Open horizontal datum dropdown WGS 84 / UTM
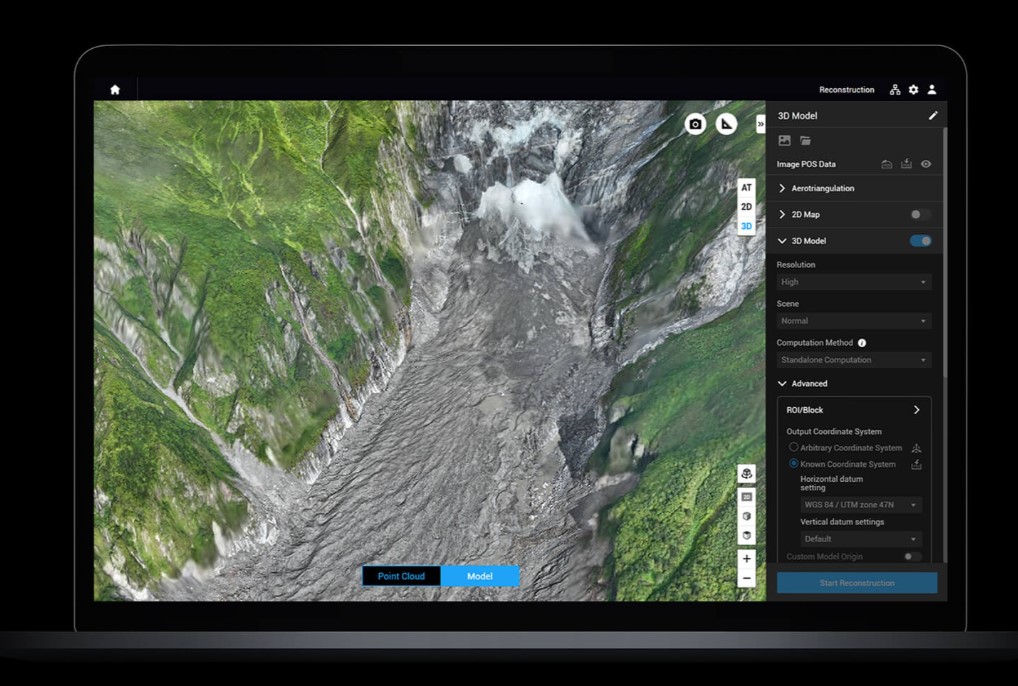1018x686 pixels. pos(859,505)
